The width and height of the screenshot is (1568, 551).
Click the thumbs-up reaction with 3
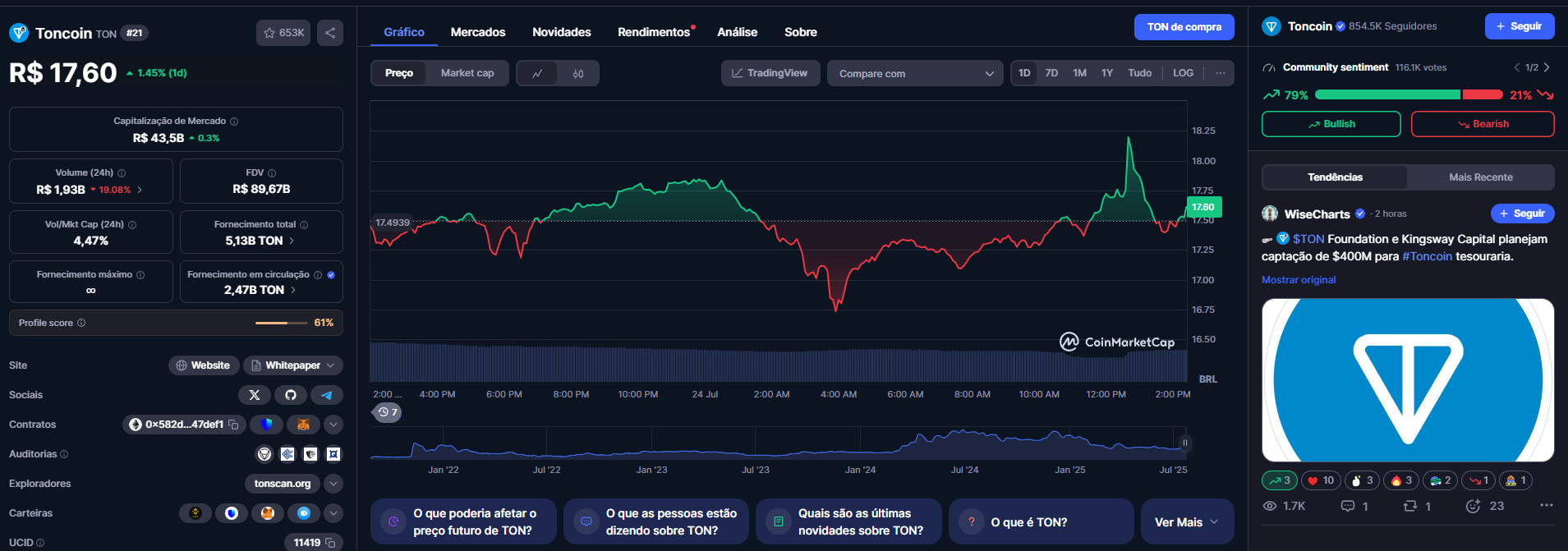[1362, 480]
